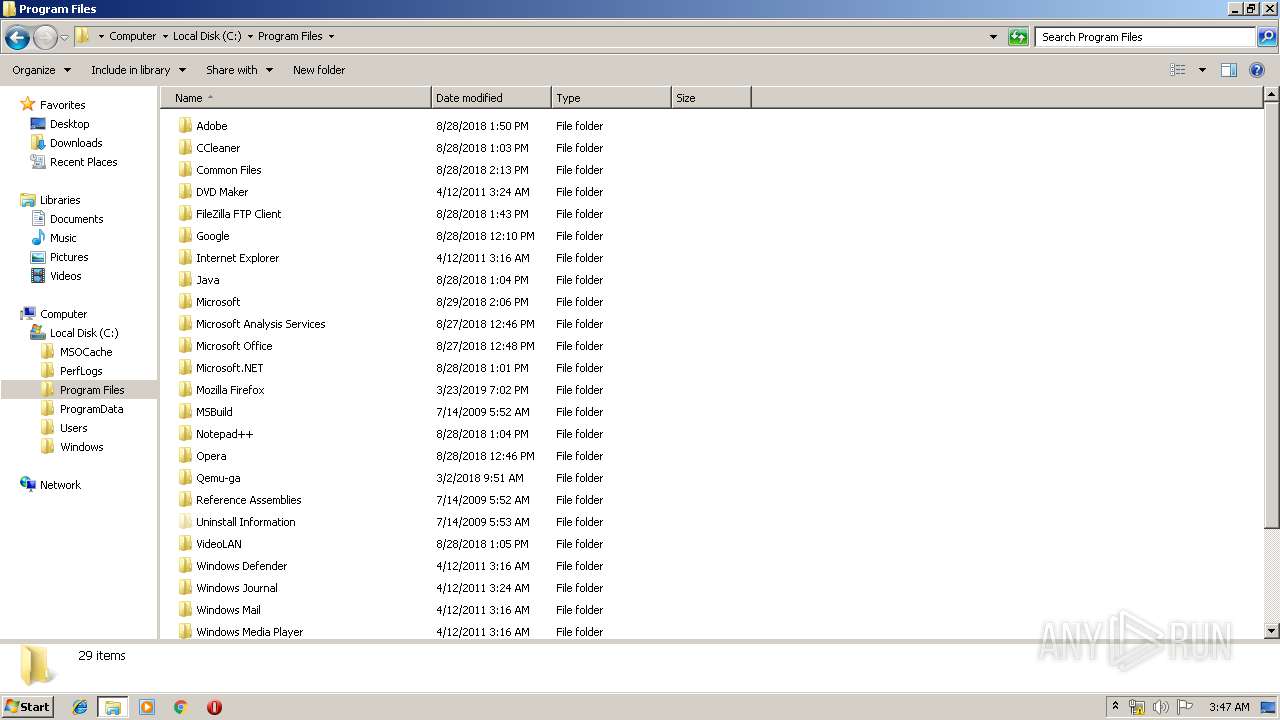The width and height of the screenshot is (1280, 720).
Task: Change your view icon in toolbar
Action: 1178,70
